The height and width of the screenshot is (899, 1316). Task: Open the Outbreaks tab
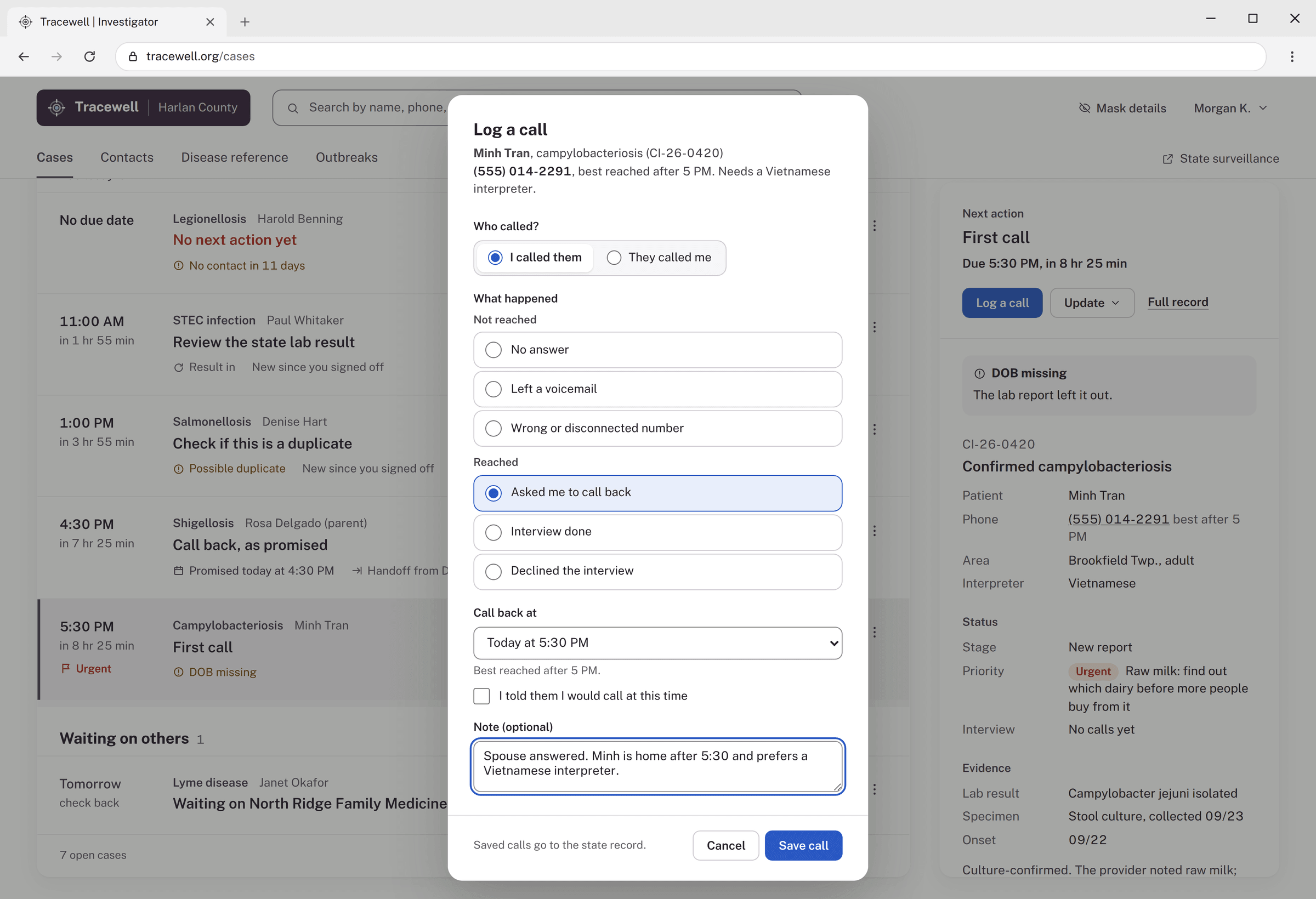347,157
